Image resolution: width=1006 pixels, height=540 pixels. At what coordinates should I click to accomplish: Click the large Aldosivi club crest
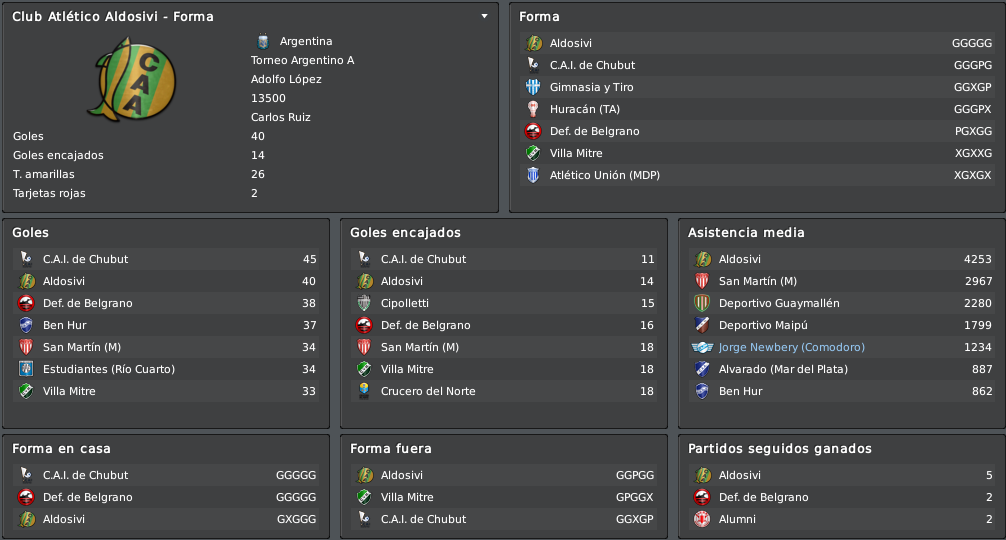click(x=132, y=80)
